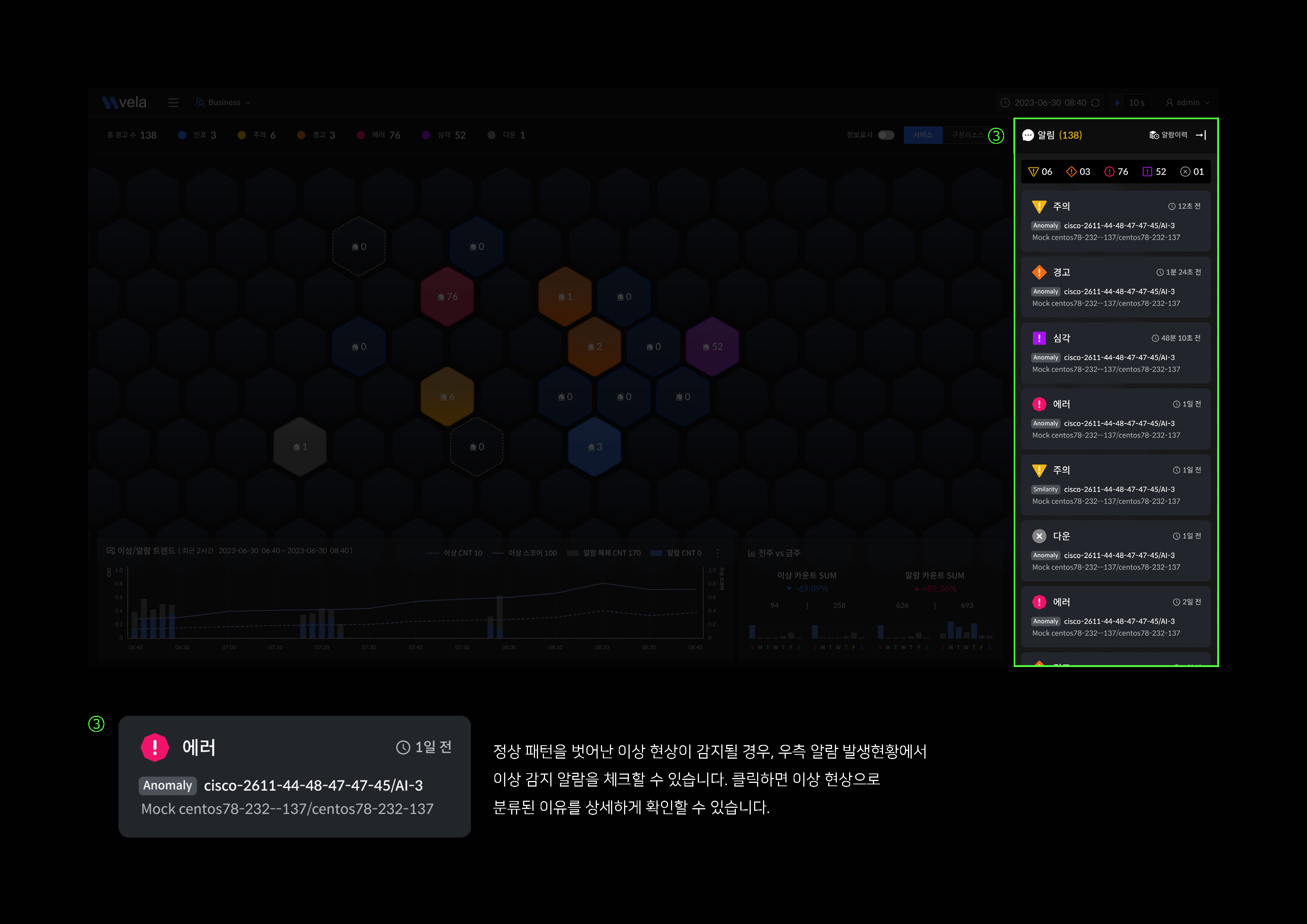Open the 다운 alarm card in the list
This screenshot has width=1307, height=924.
tap(1115, 551)
